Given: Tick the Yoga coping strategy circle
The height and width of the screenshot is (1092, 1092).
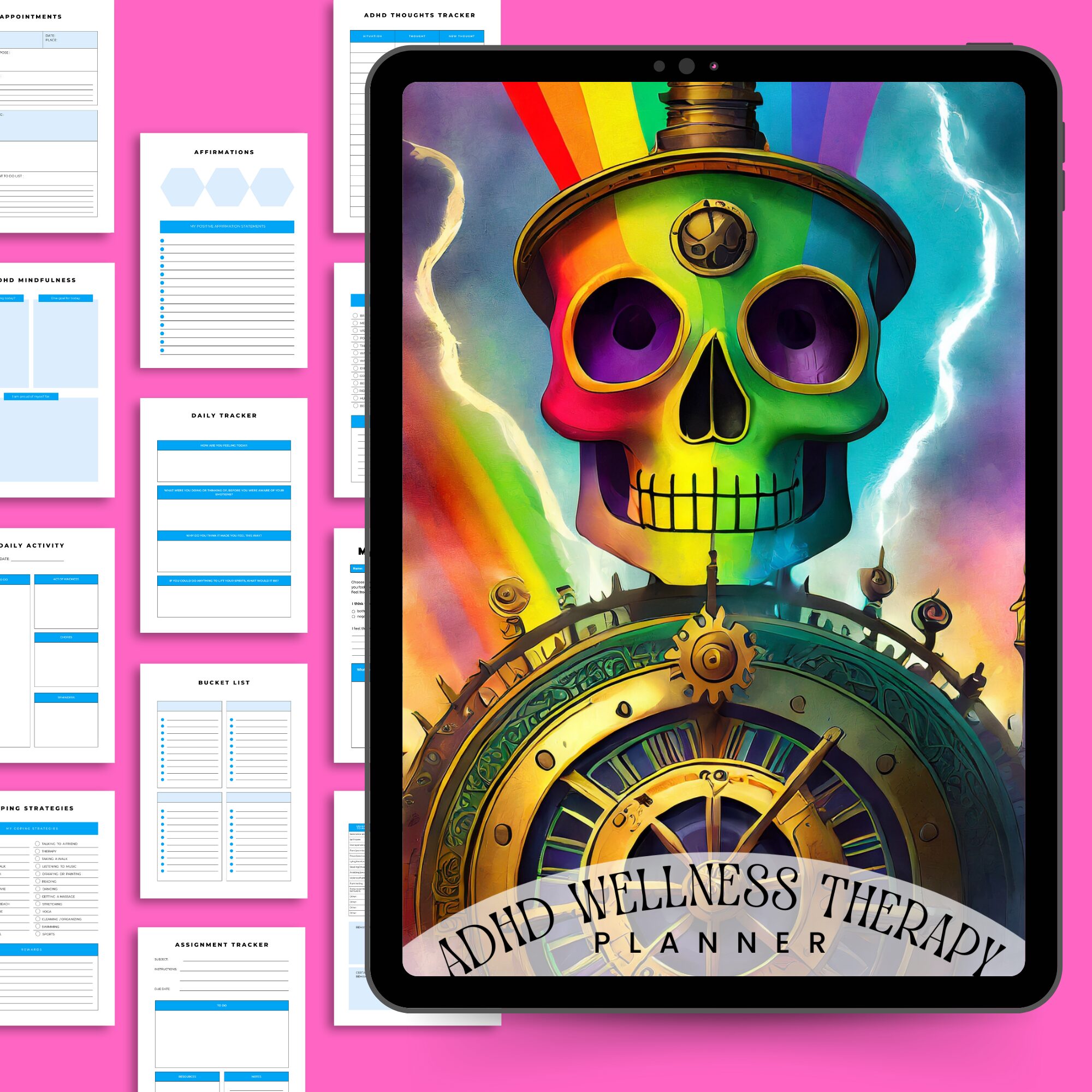Looking at the screenshot, I should tap(37, 911).
